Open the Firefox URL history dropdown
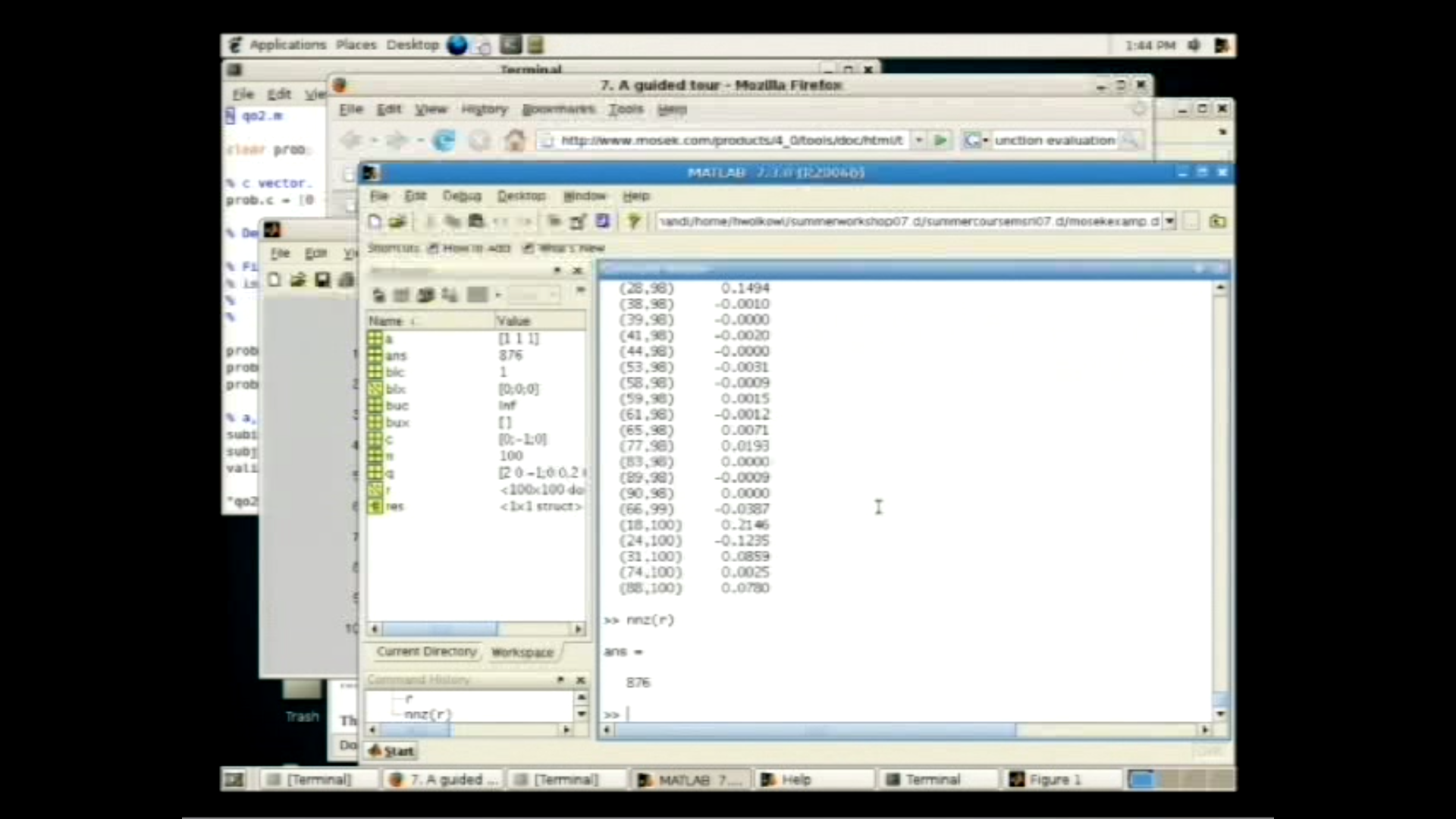Image resolution: width=1456 pixels, height=819 pixels. tap(918, 140)
